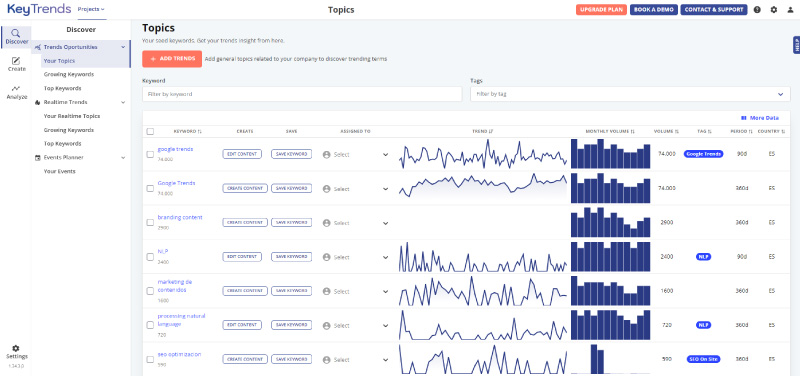Sort by Keyword column header
Viewport: 800px width, 376px height.
(187, 132)
